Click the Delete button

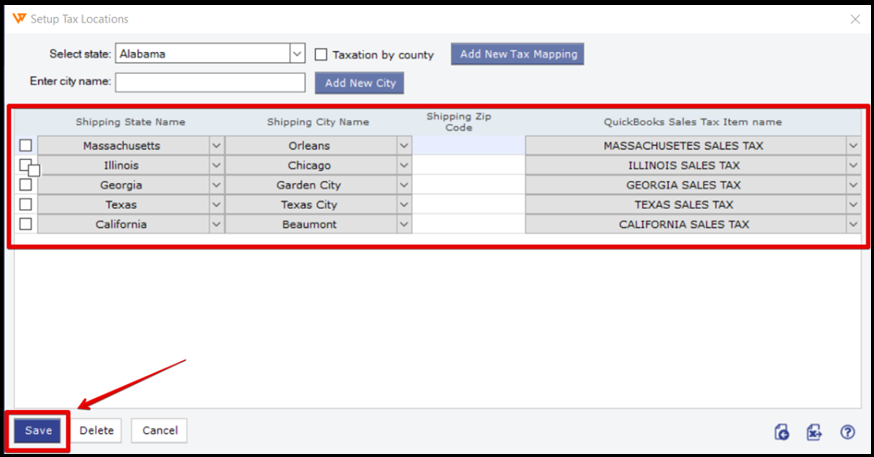(x=96, y=431)
